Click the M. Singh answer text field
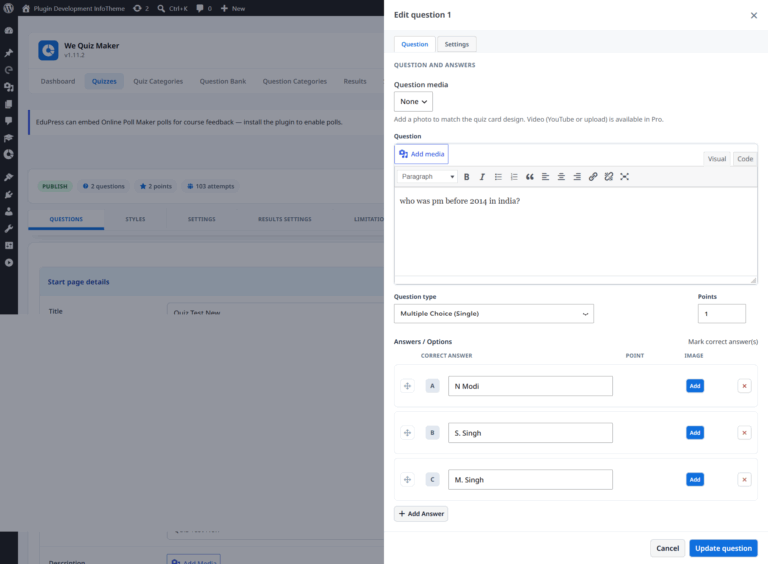This screenshot has width=768, height=564. point(530,480)
